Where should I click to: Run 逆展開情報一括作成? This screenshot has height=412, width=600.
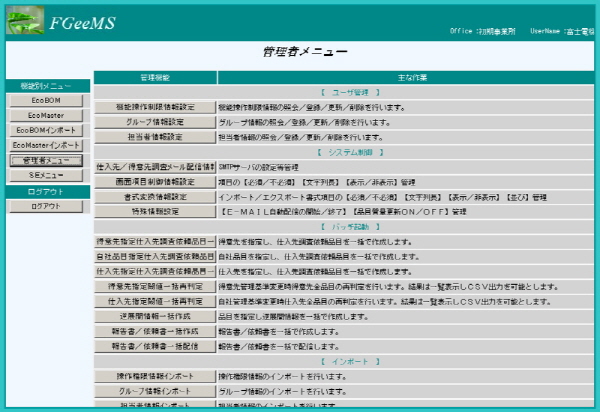155,316
